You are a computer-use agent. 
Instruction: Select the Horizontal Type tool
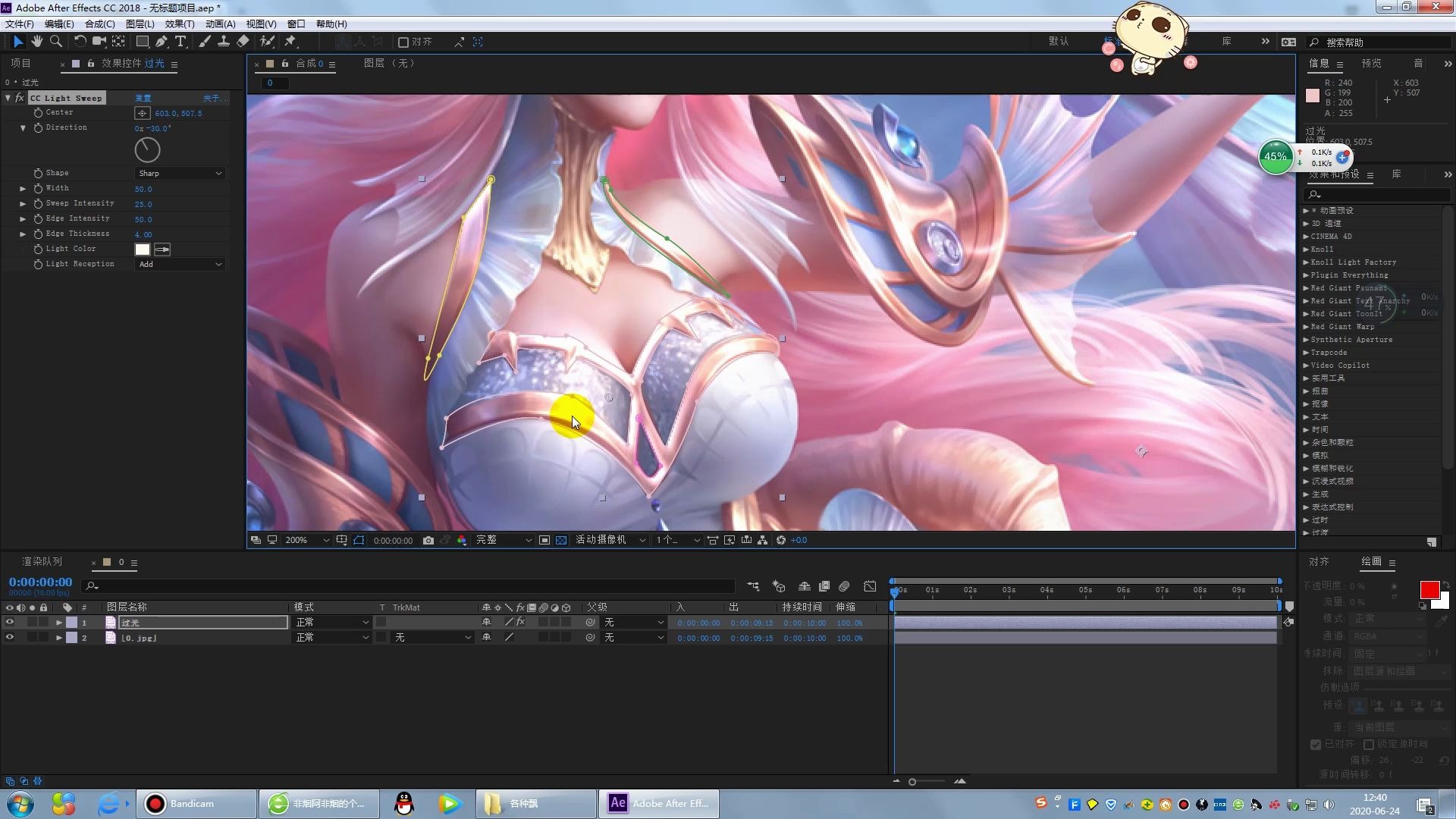[x=180, y=42]
